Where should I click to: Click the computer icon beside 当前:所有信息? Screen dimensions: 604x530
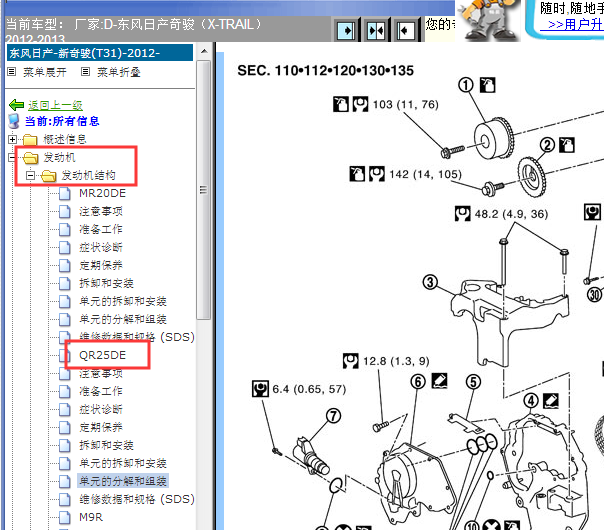[14, 121]
